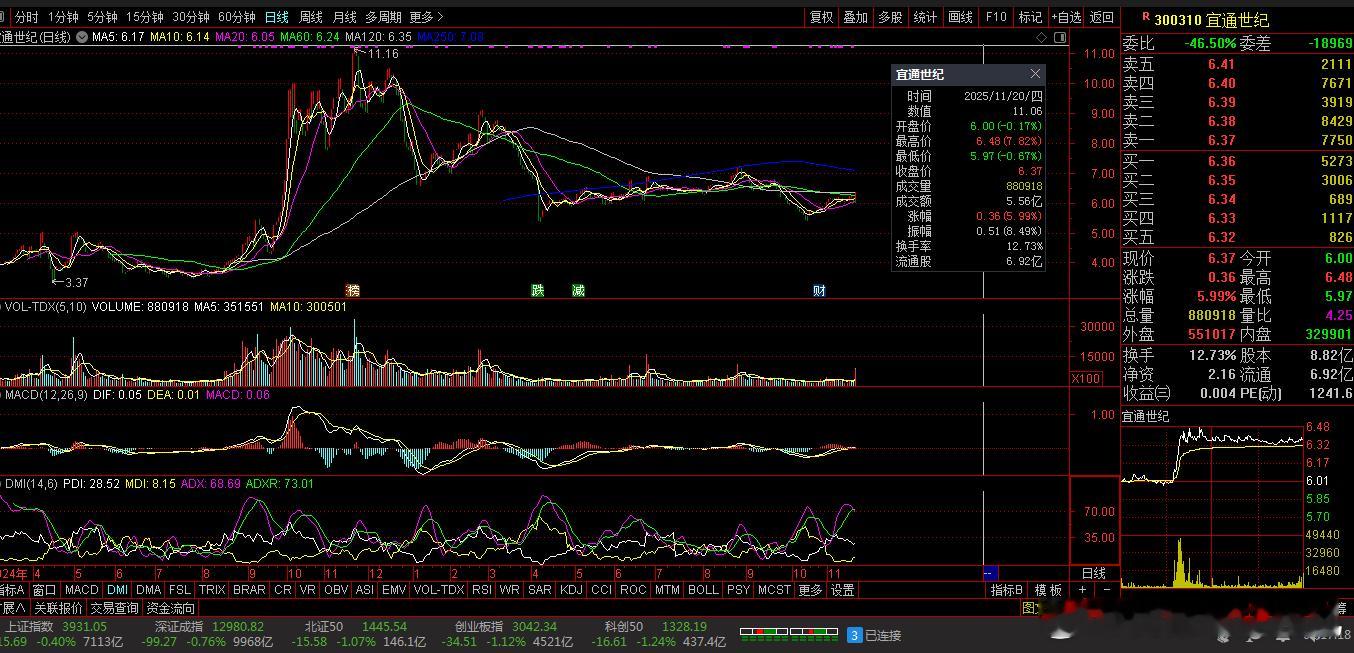Image resolution: width=1354 pixels, height=653 pixels.
Task: Click the 财 financial report marker
Action: pyautogui.click(x=819, y=290)
